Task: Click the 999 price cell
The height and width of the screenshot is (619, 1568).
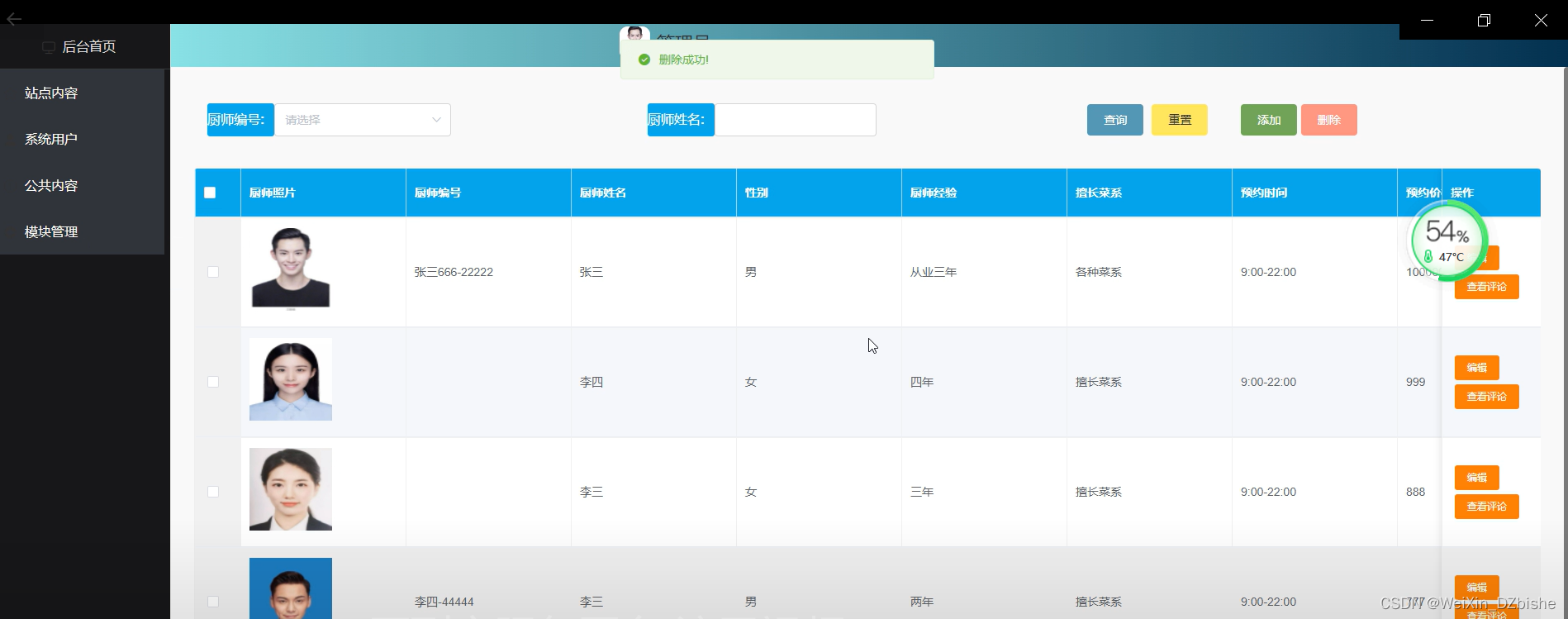Action: (1416, 382)
